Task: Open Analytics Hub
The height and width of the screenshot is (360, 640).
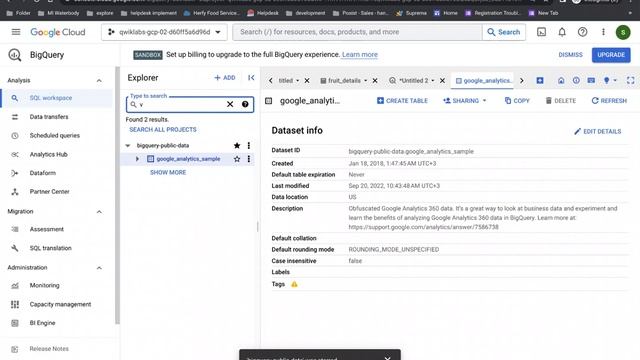Action: tap(49, 154)
